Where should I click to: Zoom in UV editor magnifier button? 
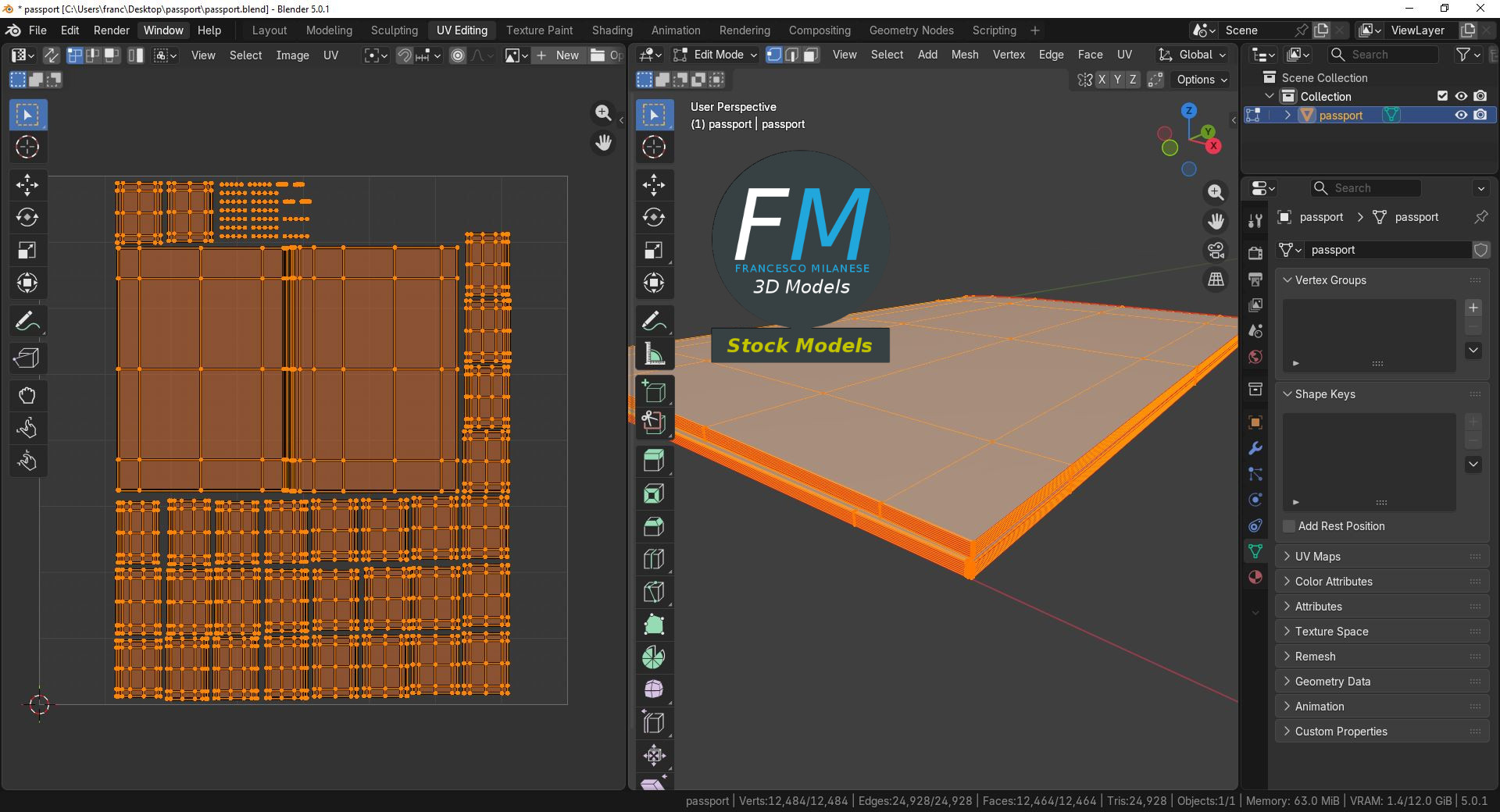[603, 113]
